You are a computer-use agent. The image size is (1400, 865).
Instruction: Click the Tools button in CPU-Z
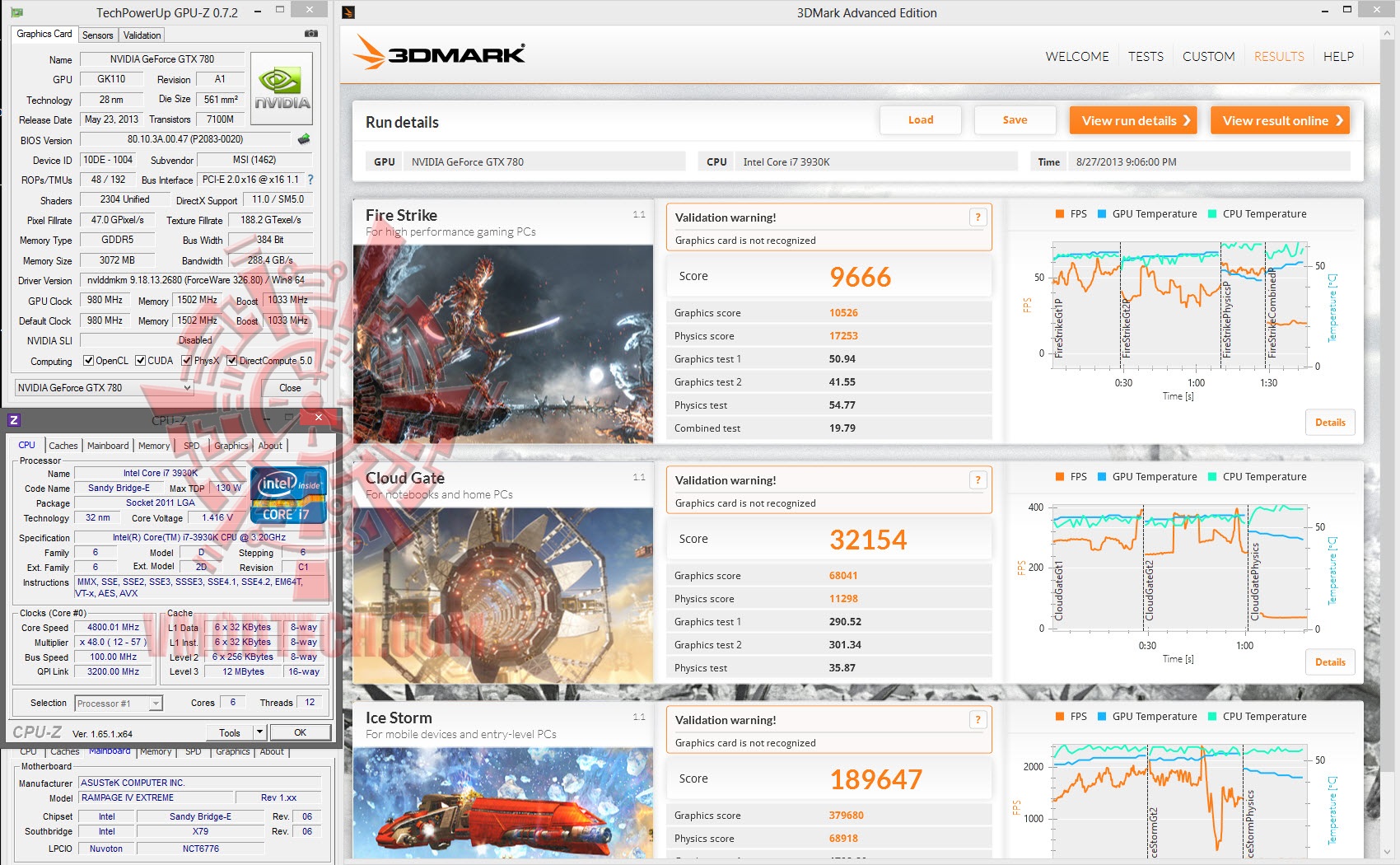coord(230,732)
